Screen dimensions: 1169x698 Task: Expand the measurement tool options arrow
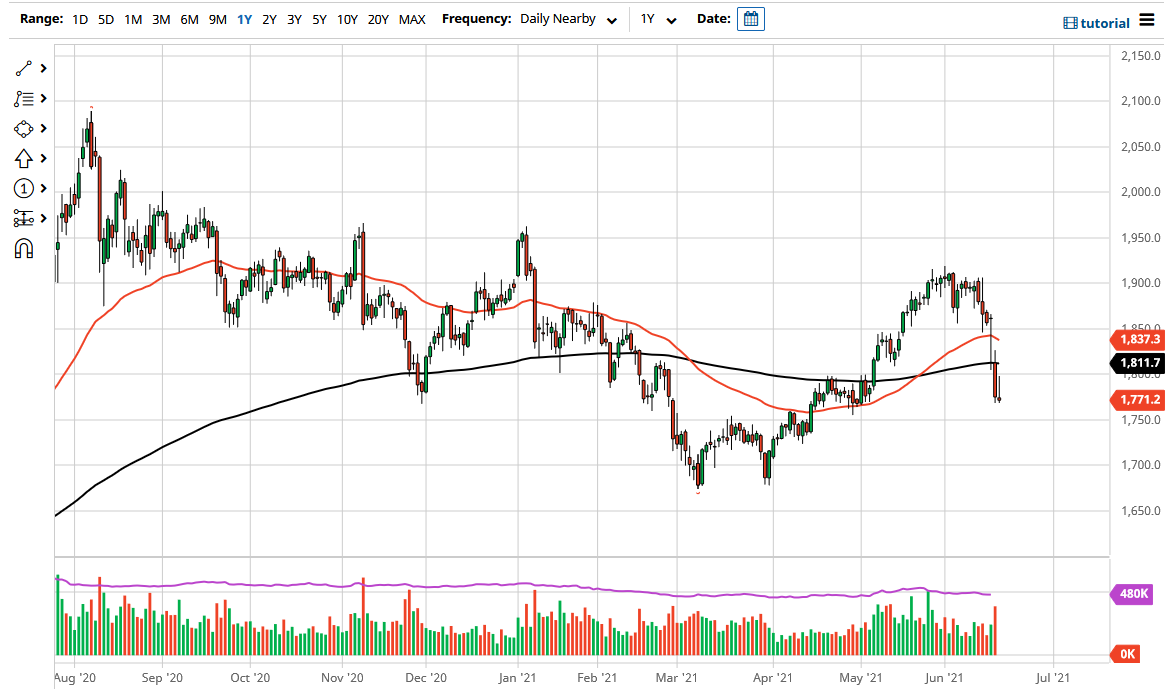pos(43,218)
